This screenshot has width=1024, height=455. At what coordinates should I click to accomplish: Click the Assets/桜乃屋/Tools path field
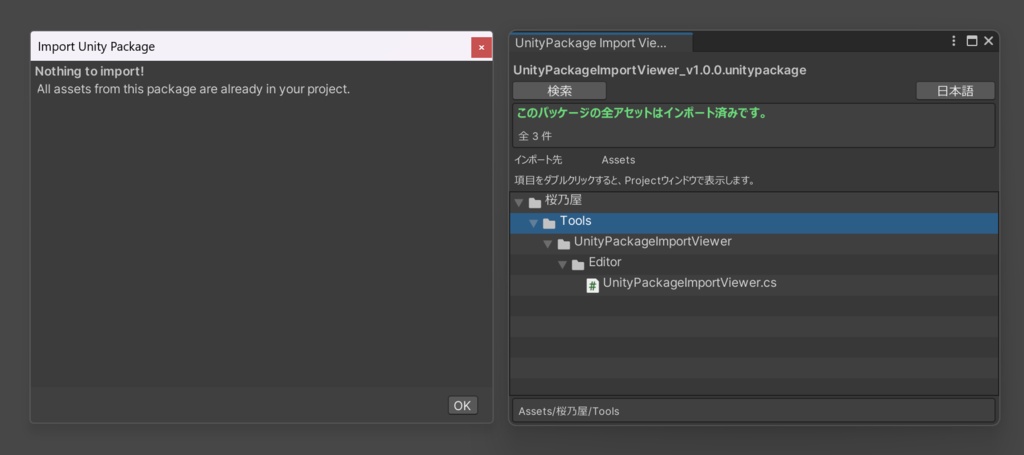[754, 411]
